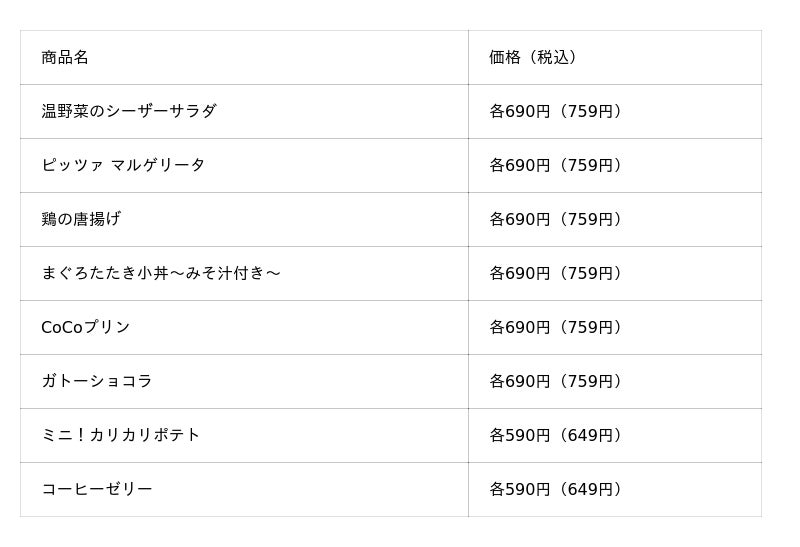Click the コーヒーゼリー product name
The height and width of the screenshot is (547, 800).
97,489
